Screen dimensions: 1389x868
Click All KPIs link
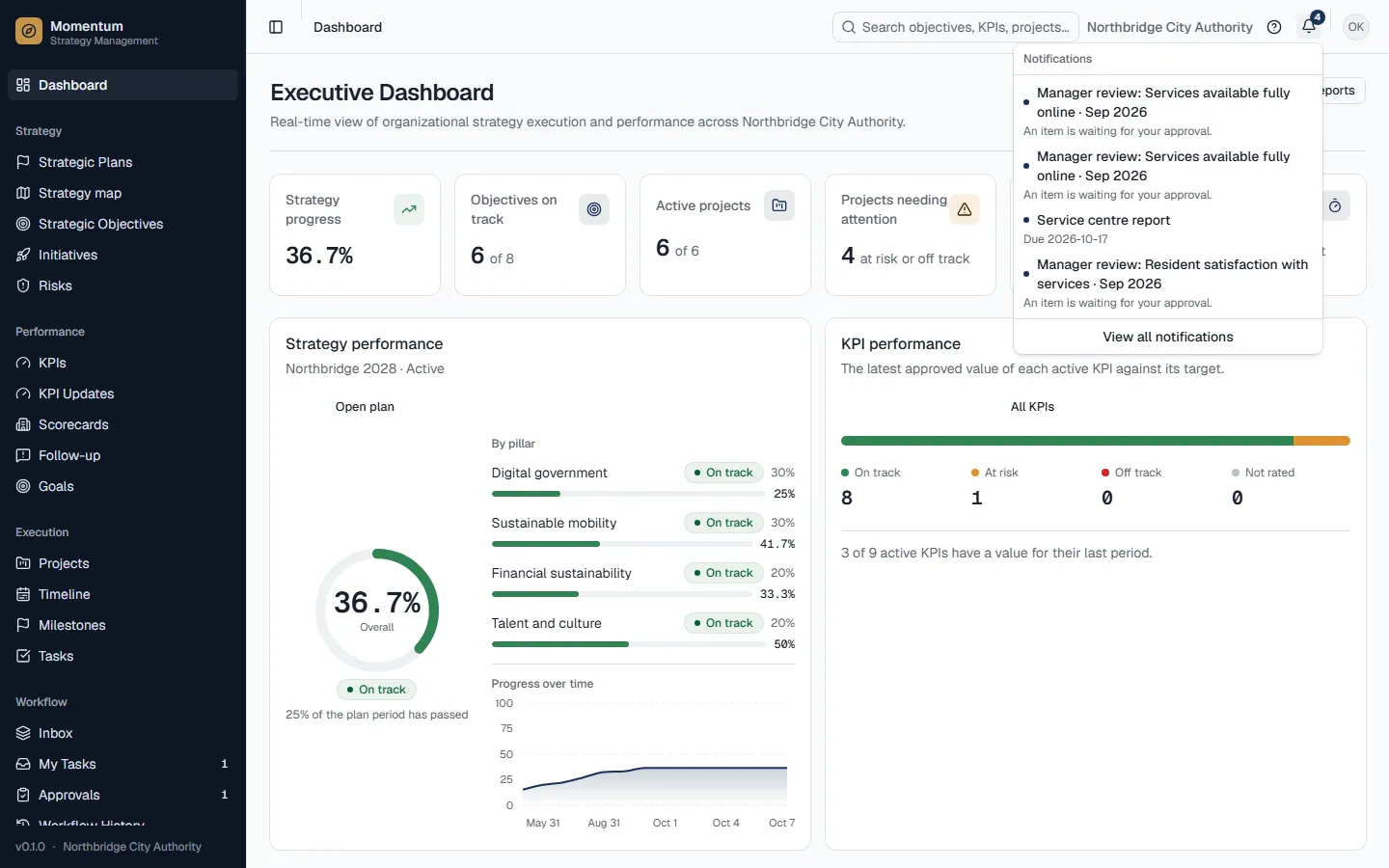coord(1032,407)
